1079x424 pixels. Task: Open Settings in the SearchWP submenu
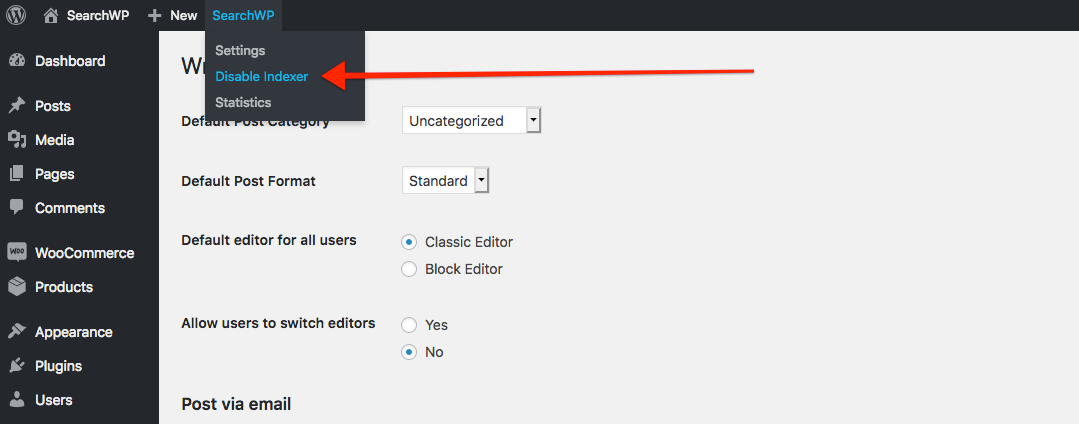pyautogui.click(x=239, y=50)
